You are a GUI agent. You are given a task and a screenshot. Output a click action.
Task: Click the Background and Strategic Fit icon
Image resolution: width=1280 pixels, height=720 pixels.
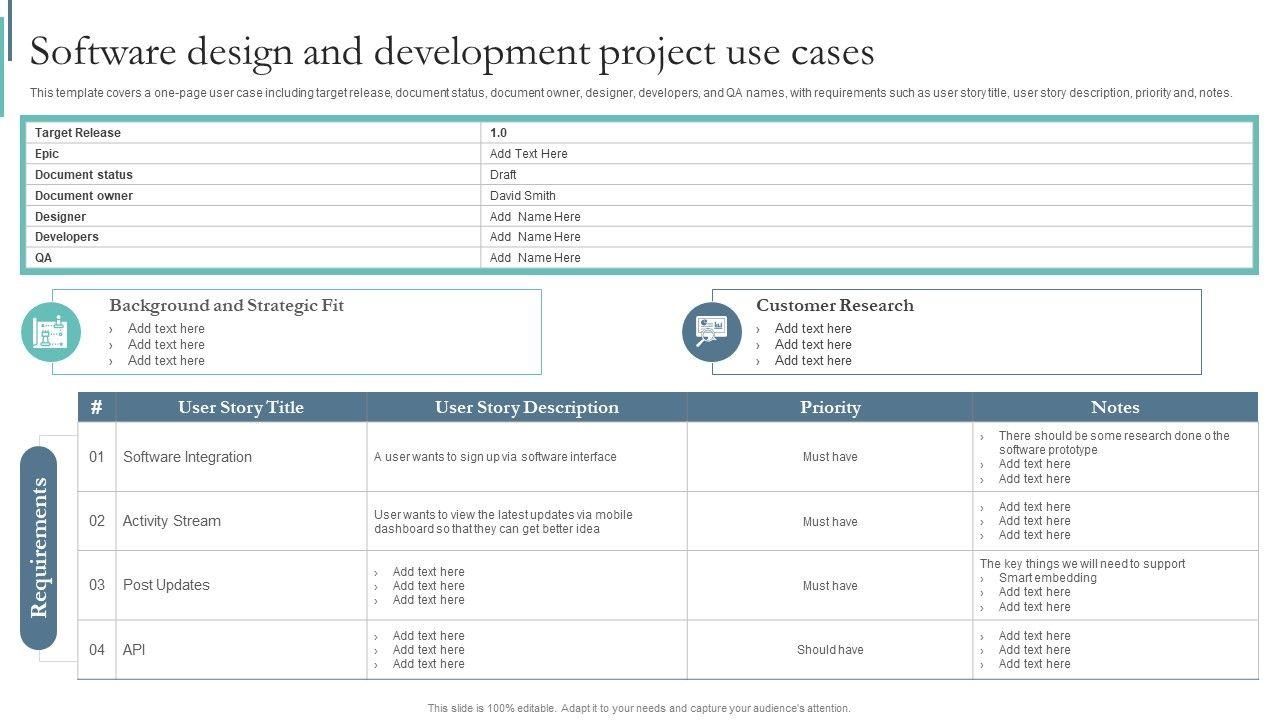(x=51, y=332)
